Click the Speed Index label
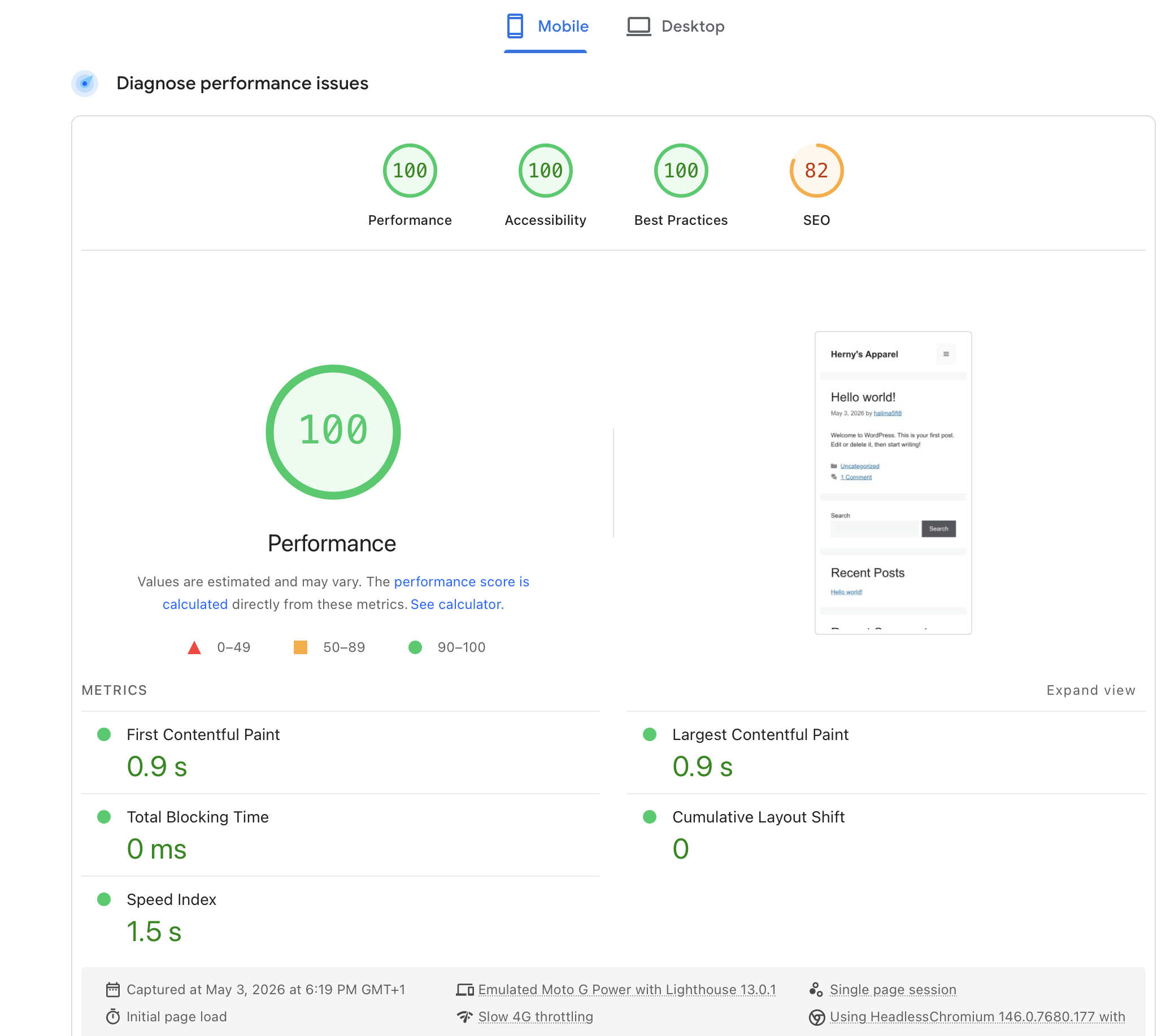 171,899
